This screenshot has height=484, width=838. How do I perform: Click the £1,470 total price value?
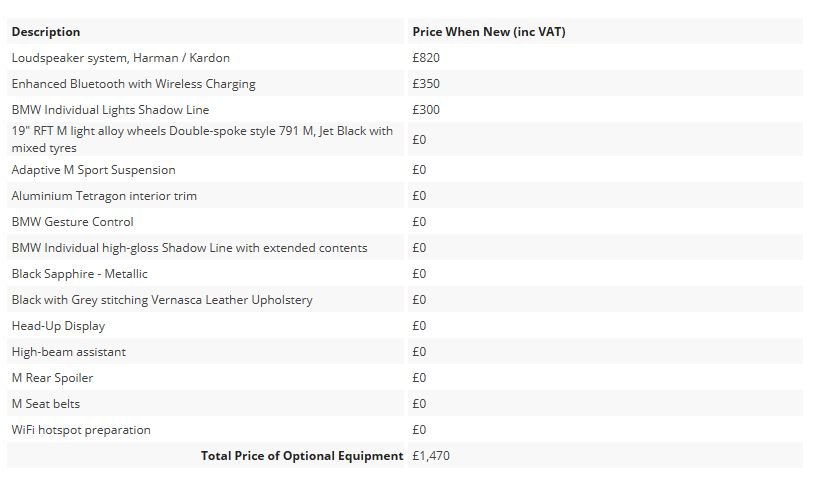coord(431,456)
